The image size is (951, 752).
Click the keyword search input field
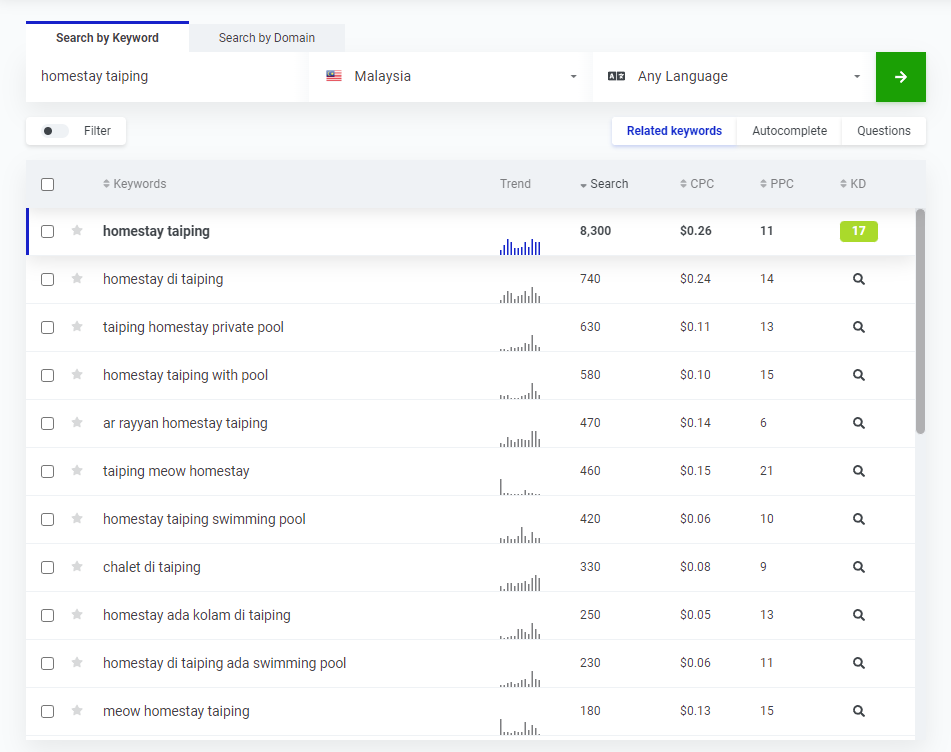coord(165,77)
